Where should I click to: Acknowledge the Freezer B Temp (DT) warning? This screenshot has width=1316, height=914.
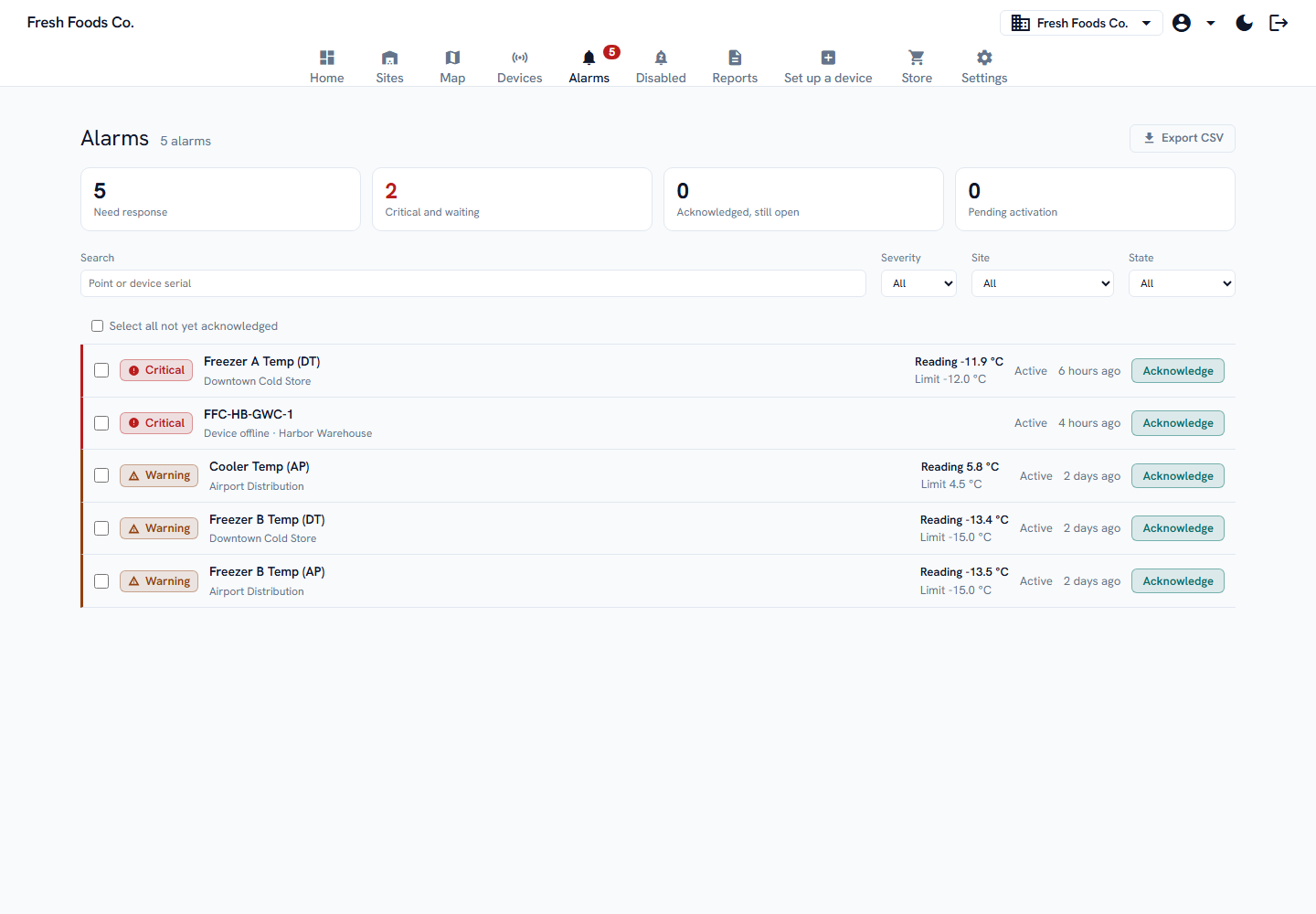(x=1178, y=528)
